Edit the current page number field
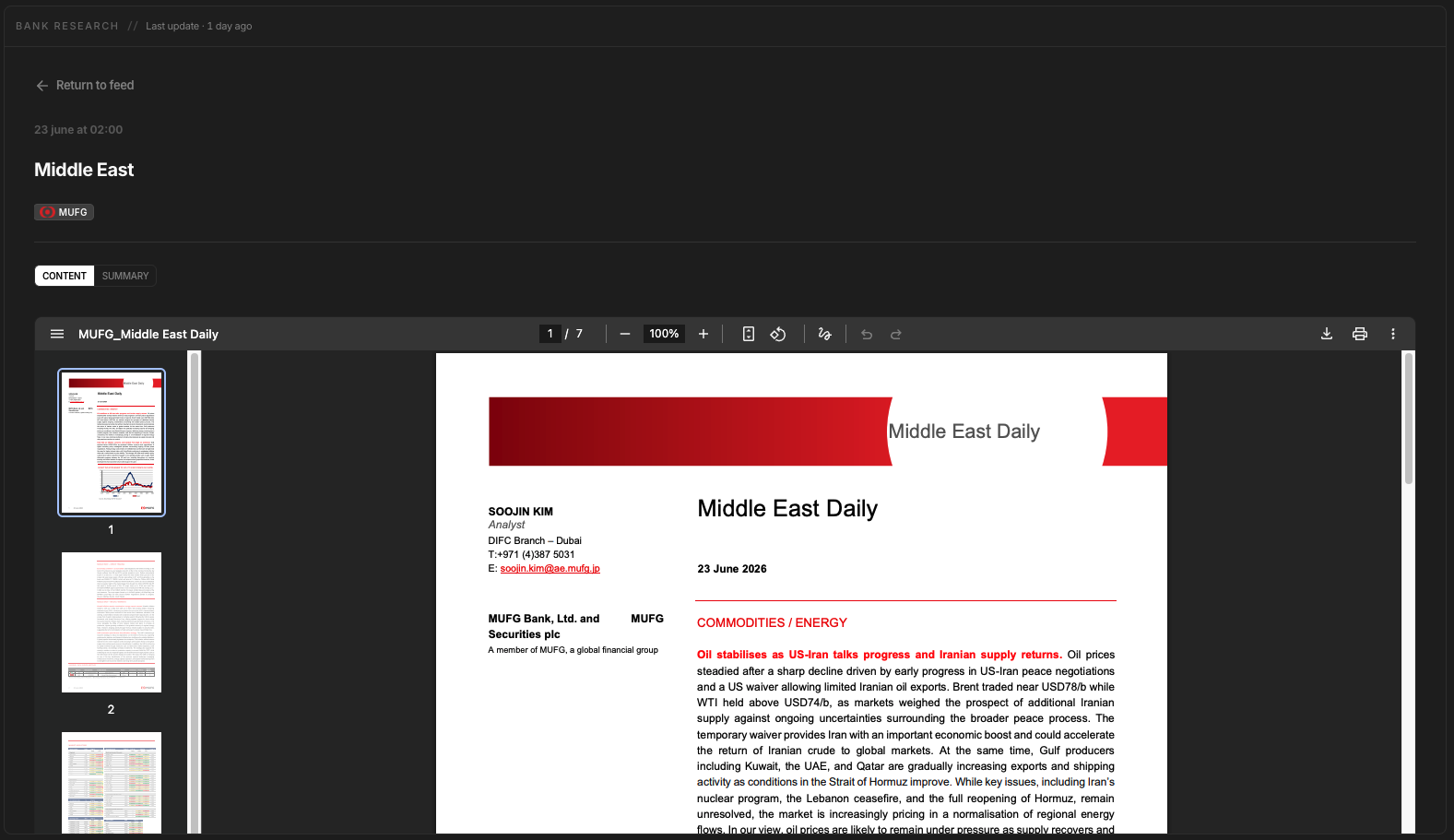This screenshot has width=1454, height=840. coord(550,334)
